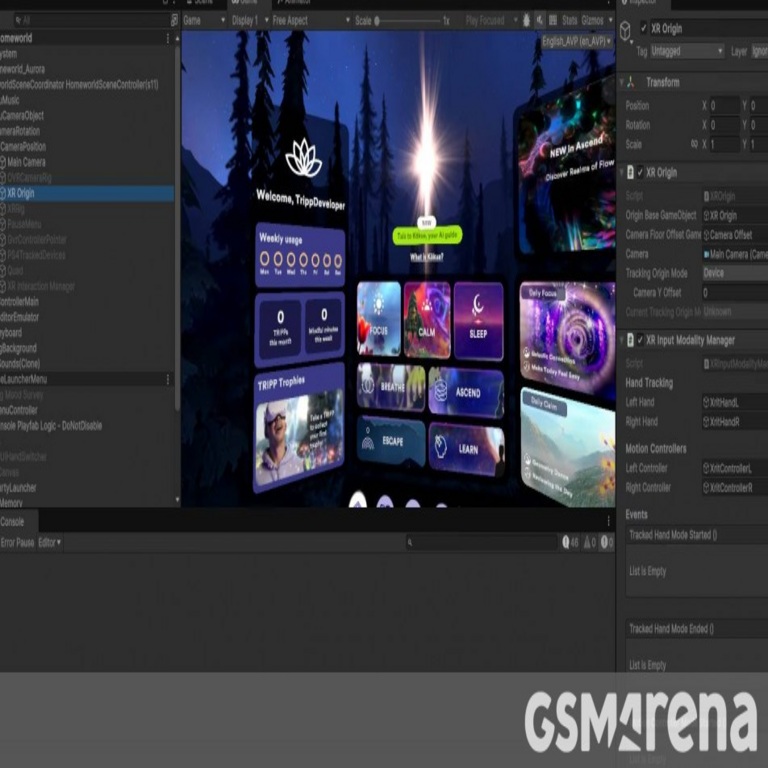The height and width of the screenshot is (768, 768).
Task: Disable the XR Input Modality Manager checkbox
Action: click(640, 341)
